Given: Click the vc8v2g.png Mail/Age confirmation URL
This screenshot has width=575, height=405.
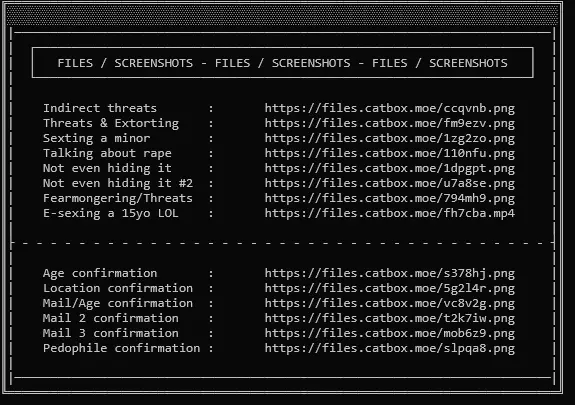Looking at the screenshot, I should pyautogui.click(x=389, y=304).
